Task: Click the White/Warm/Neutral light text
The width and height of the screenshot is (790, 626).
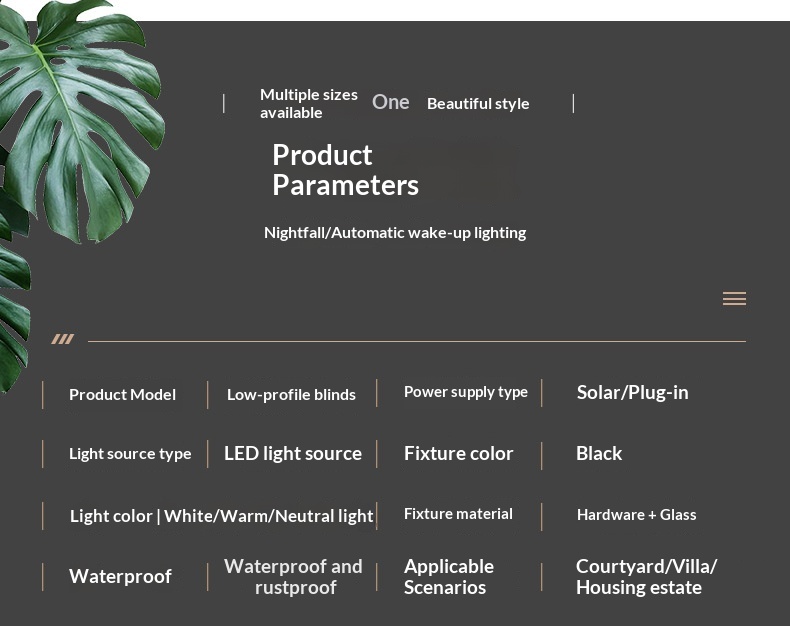Action: (x=269, y=516)
